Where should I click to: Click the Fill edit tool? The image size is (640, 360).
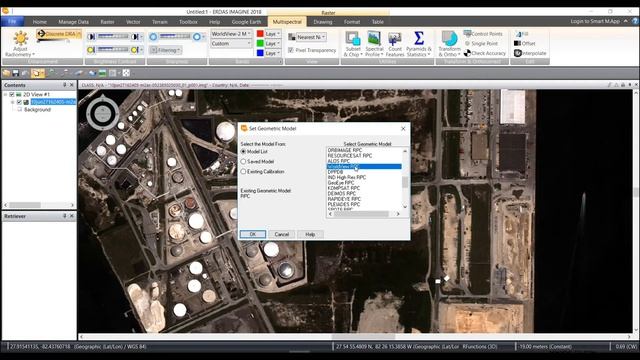[522, 34]
